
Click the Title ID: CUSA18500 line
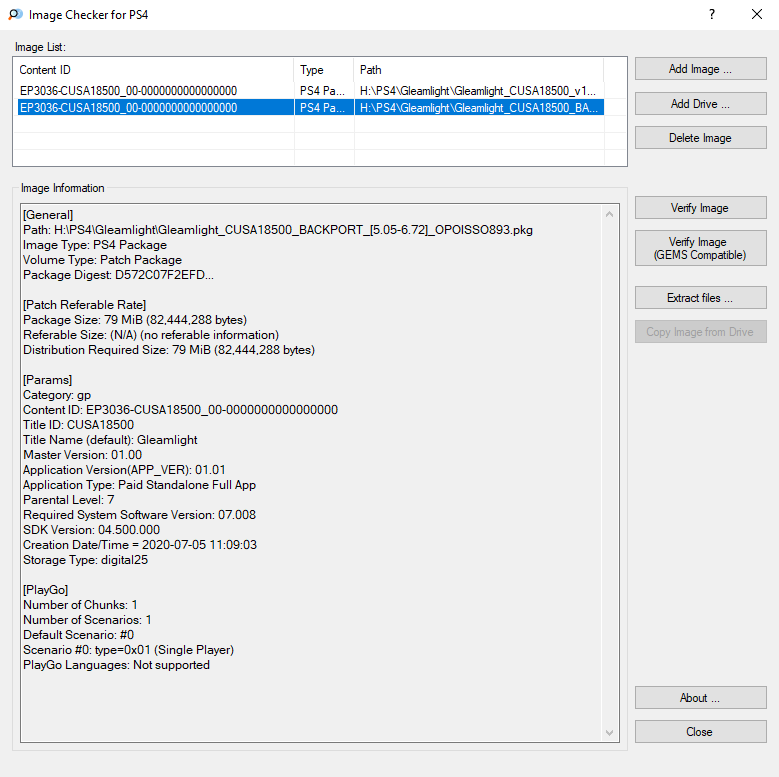(78, 425)
